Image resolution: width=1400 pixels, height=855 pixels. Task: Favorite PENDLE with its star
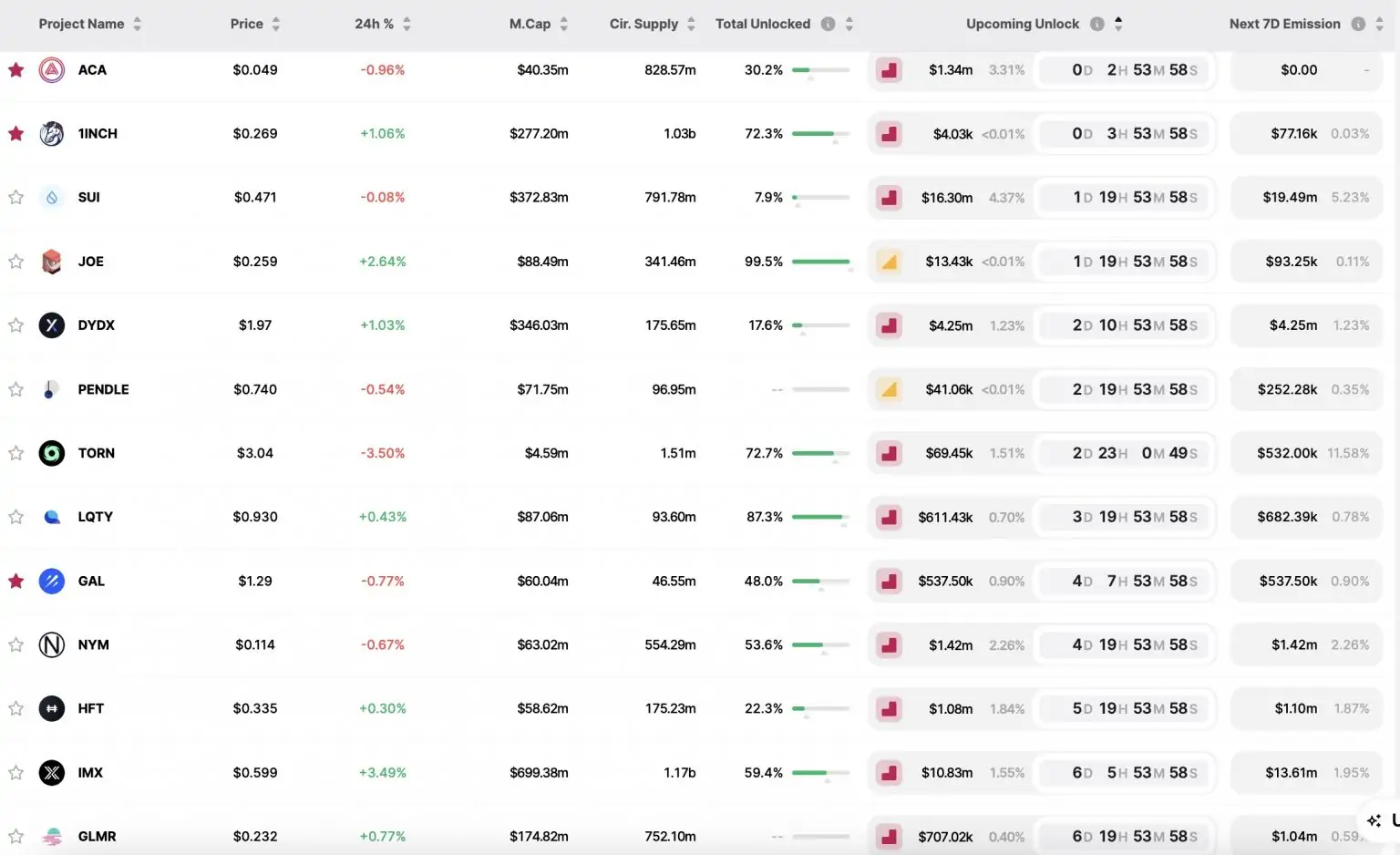tap(15, 389)
